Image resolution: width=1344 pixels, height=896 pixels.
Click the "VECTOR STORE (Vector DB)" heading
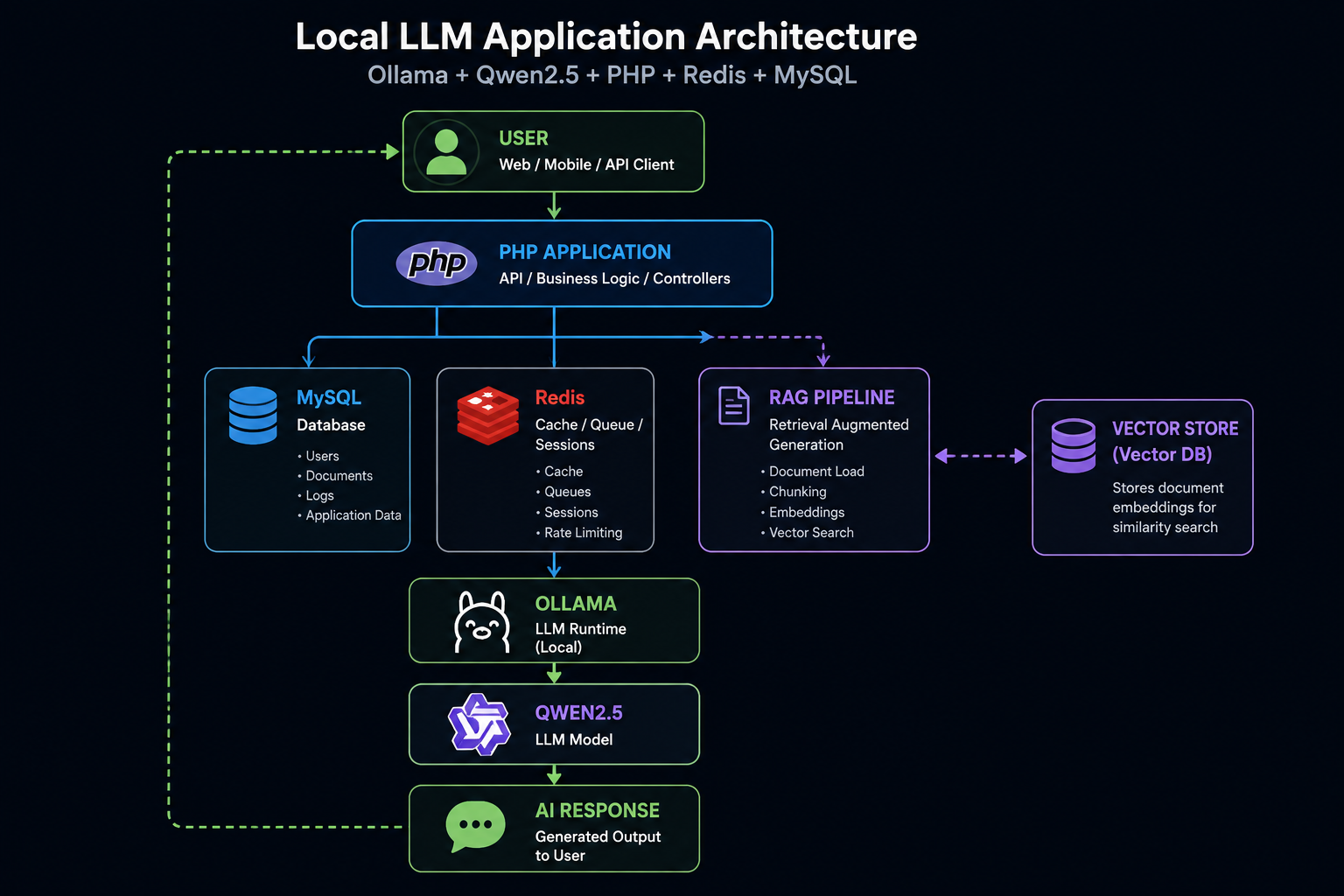(1175, 442)
